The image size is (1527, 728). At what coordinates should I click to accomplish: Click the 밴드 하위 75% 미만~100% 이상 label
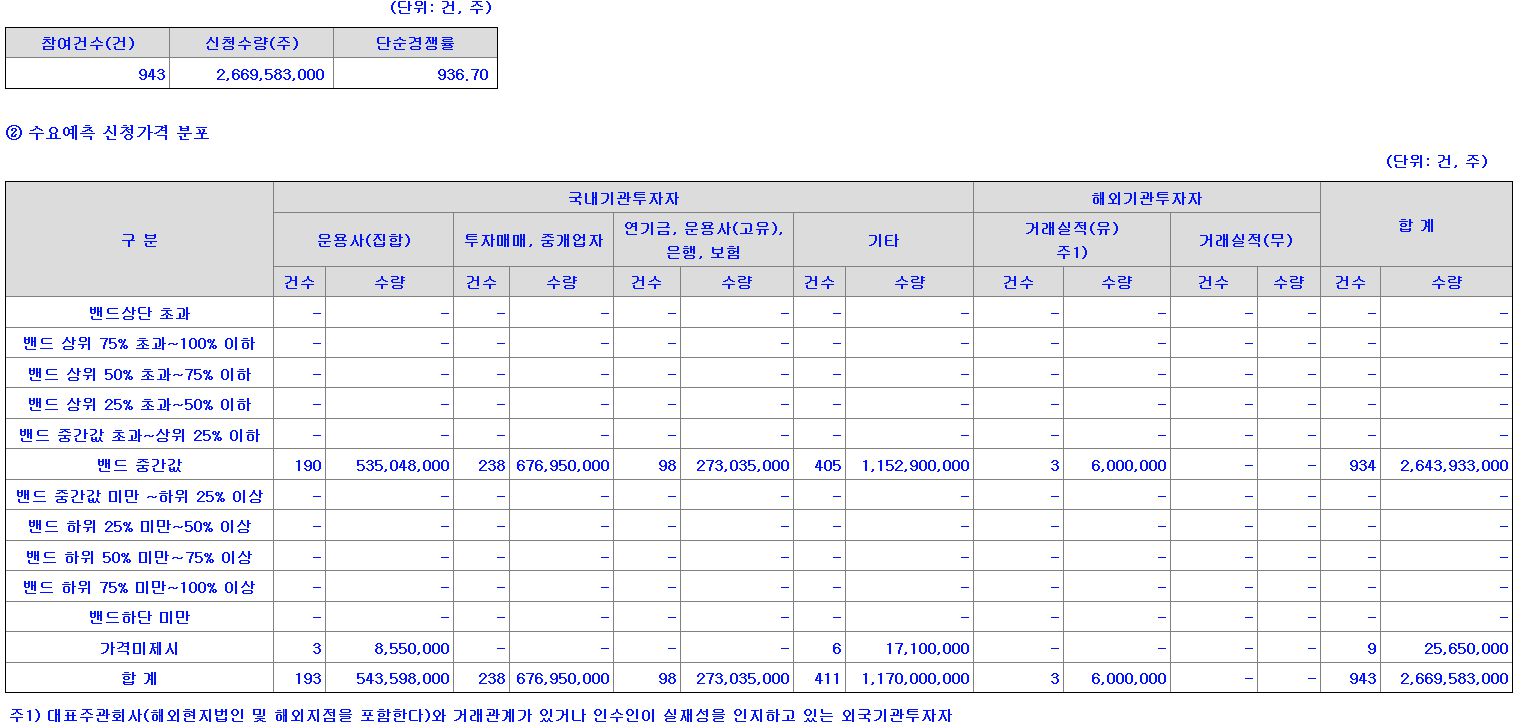[x=139, y=588]
